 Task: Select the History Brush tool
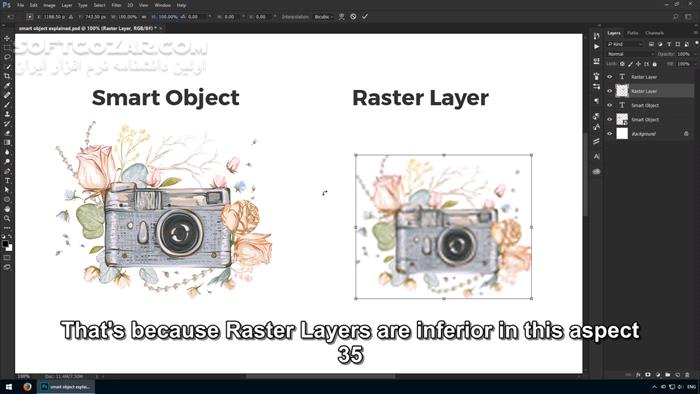[x=7, y=124]
